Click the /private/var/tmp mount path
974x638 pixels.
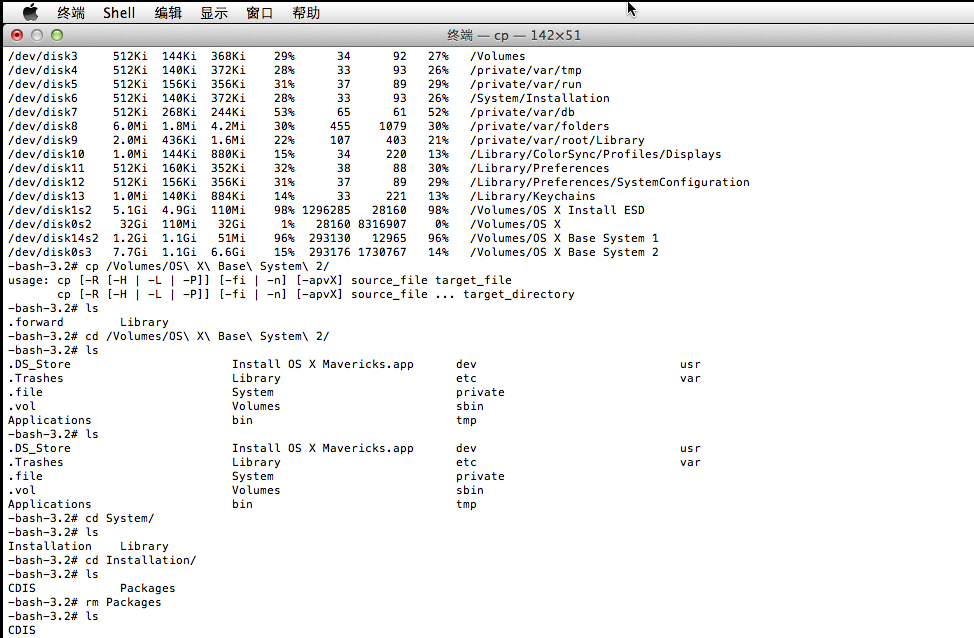pos(526,70)
